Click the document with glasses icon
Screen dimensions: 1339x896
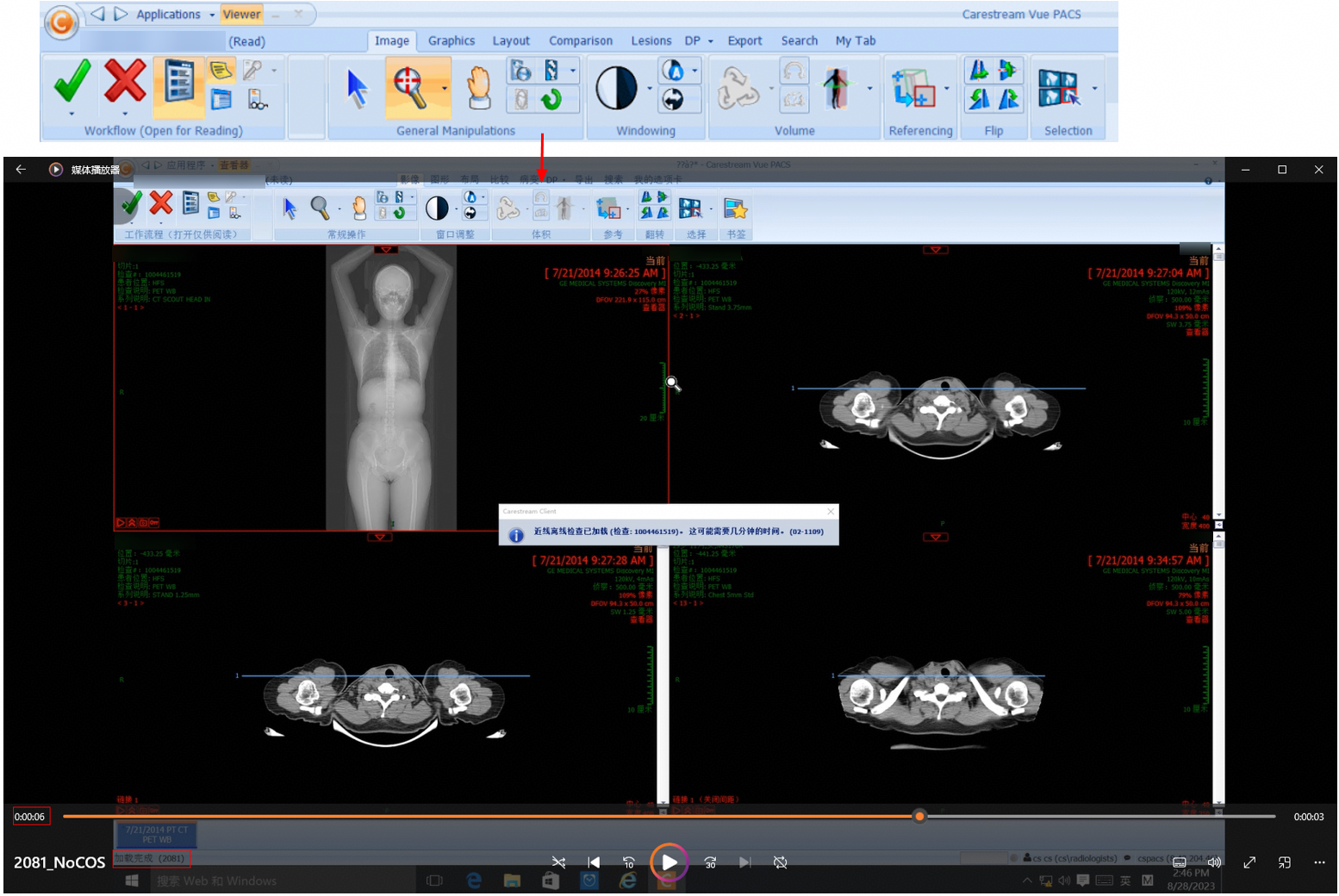pos(257,100)
